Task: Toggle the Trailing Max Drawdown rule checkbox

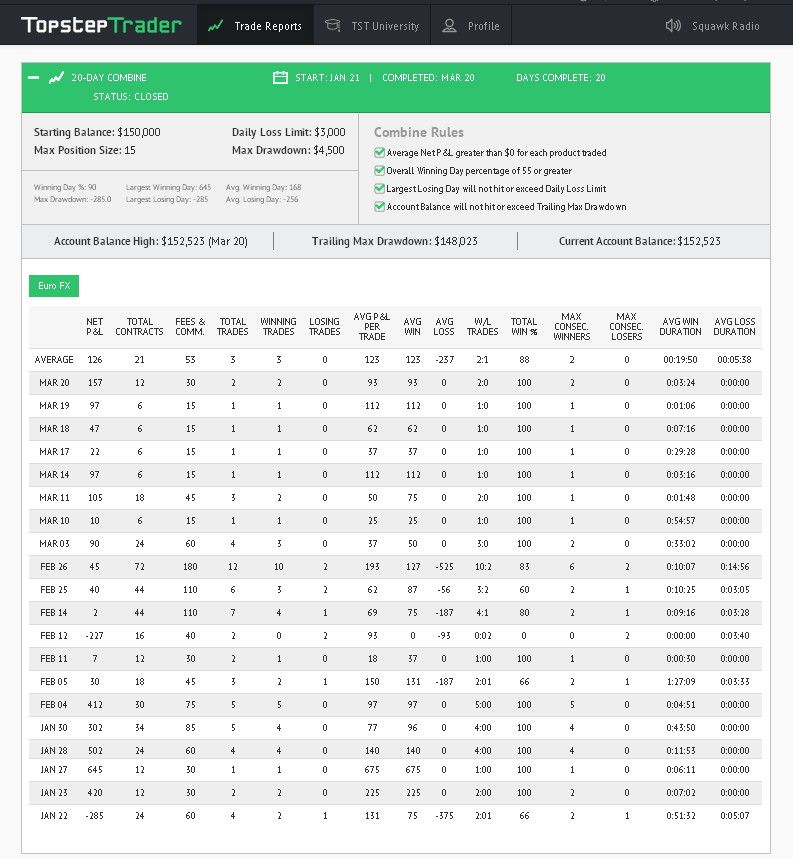Action: click(379, 207)
